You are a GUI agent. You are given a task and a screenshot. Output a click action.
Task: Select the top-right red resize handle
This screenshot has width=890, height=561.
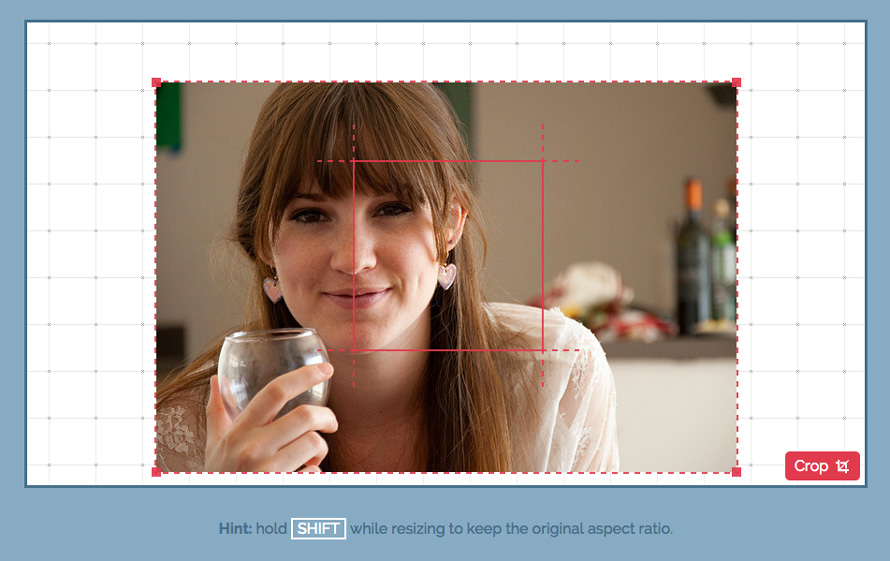(x=736, y=83)
